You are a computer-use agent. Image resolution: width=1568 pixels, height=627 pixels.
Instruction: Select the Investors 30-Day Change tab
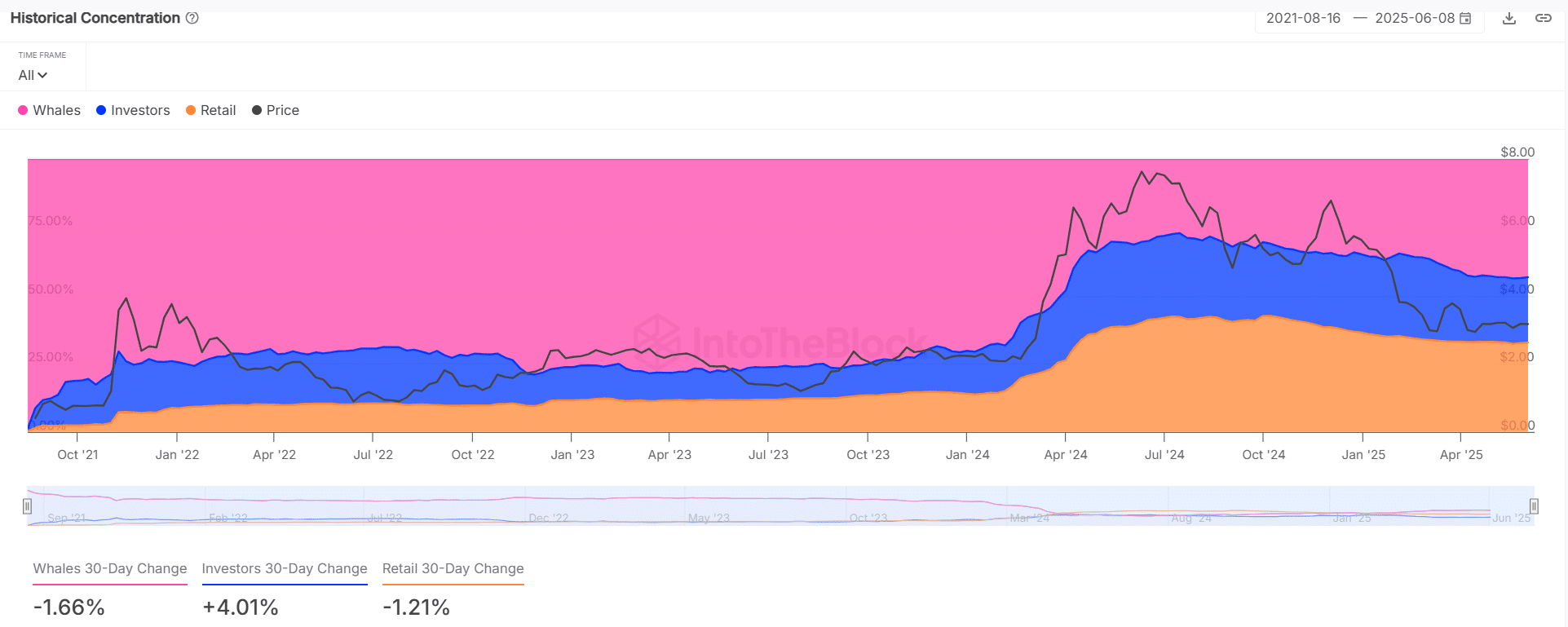(285, 568)
